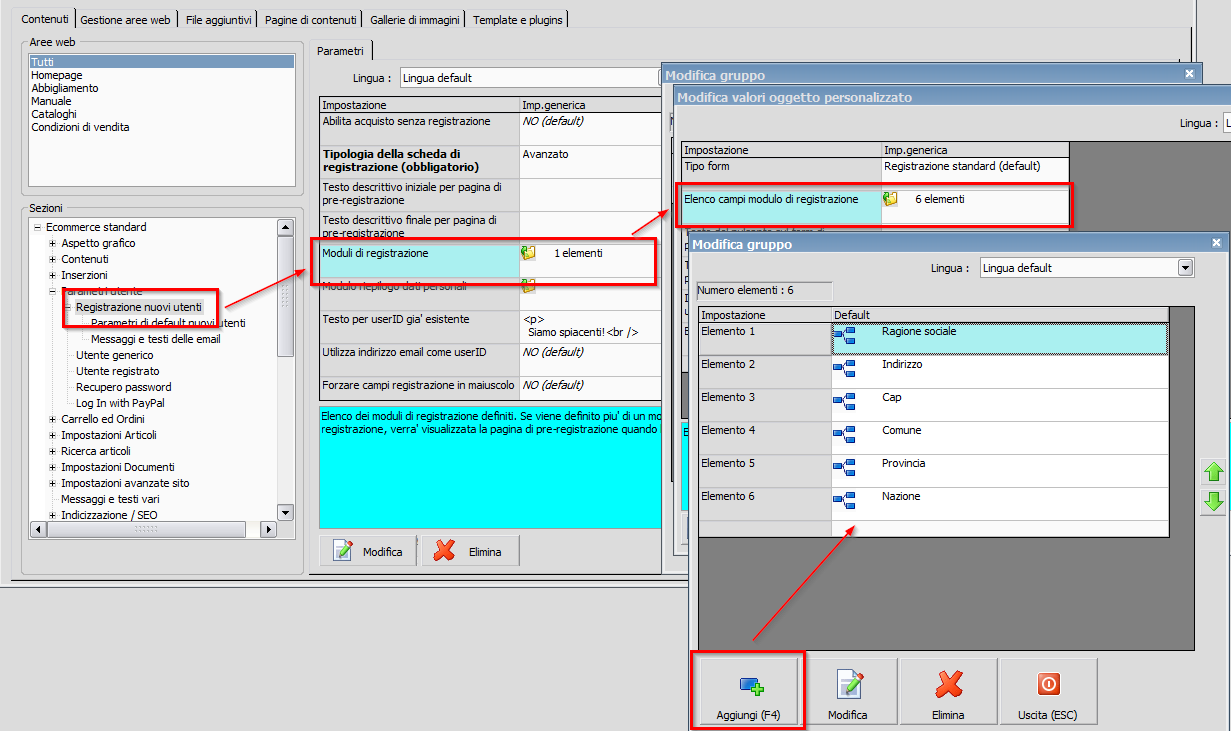This screenshot has height=731, width=1231.
Task: Click the Modifica button under the parameters table
Action: 369,551
